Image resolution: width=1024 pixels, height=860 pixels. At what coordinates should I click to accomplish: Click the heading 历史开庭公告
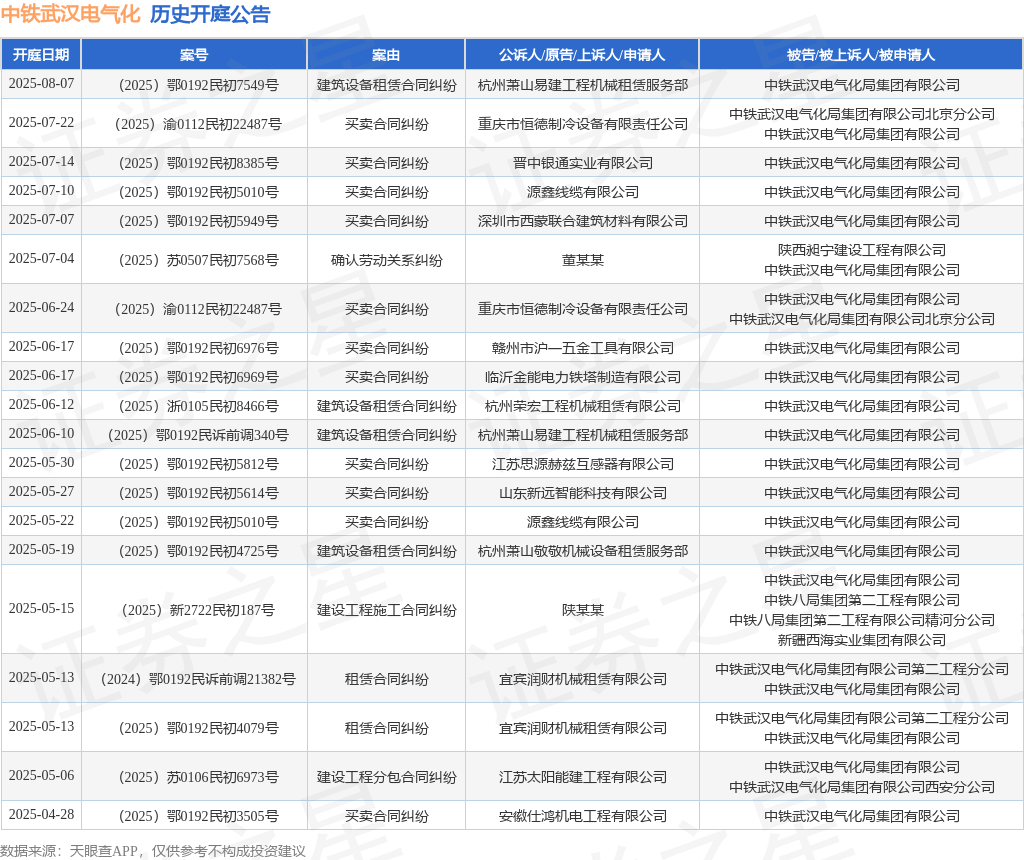(x=210, y=14)
